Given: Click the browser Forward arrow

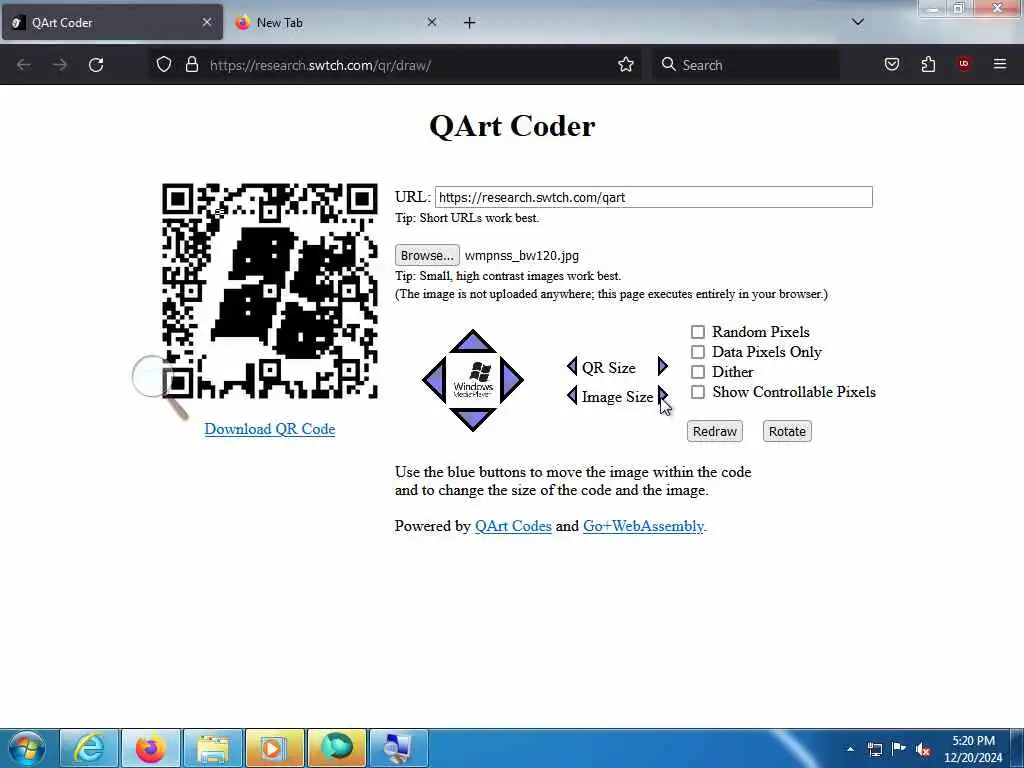Looking at the screenshot, I should point(60,65).
